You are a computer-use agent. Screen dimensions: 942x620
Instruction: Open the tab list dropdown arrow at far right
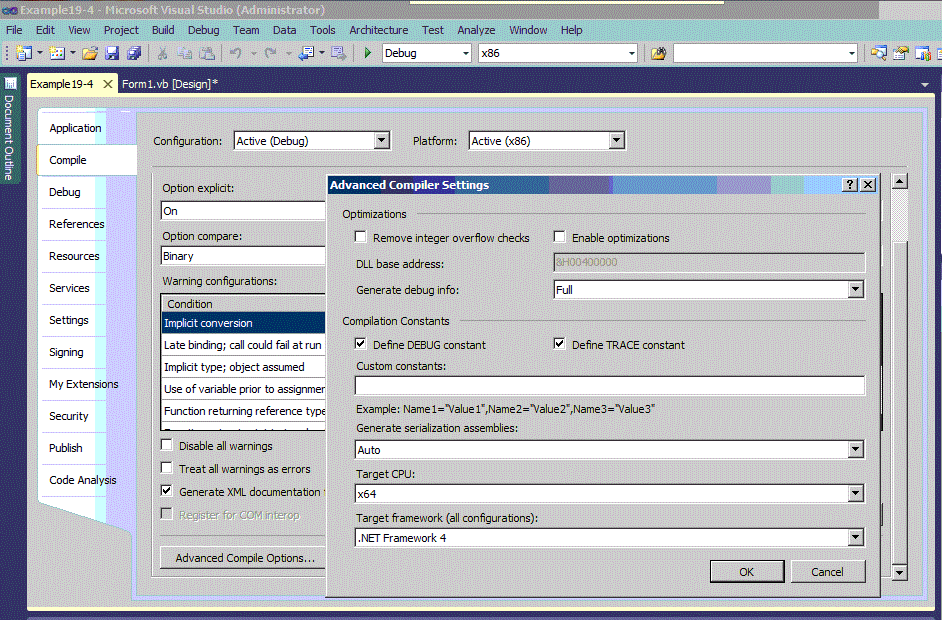click(x=925, y=85)
